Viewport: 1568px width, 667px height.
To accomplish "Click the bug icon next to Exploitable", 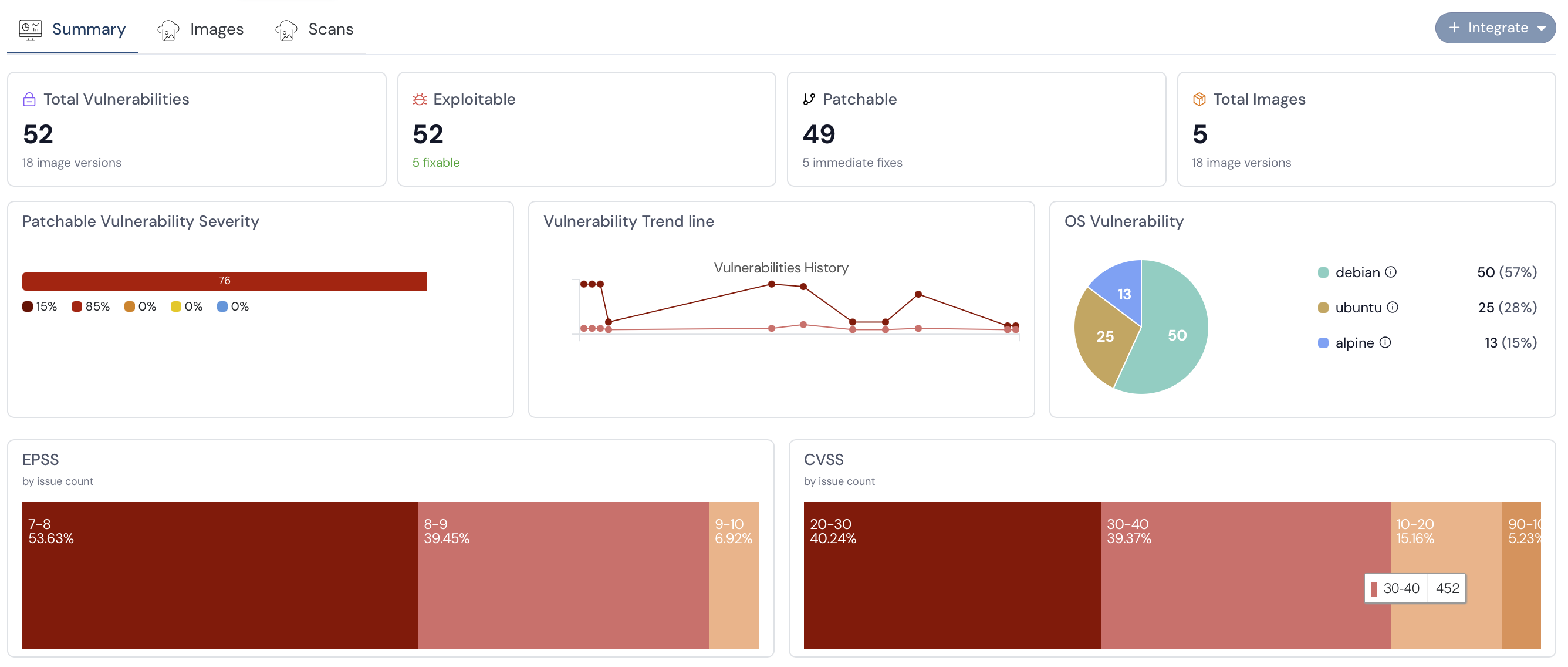I will point(420,99).
